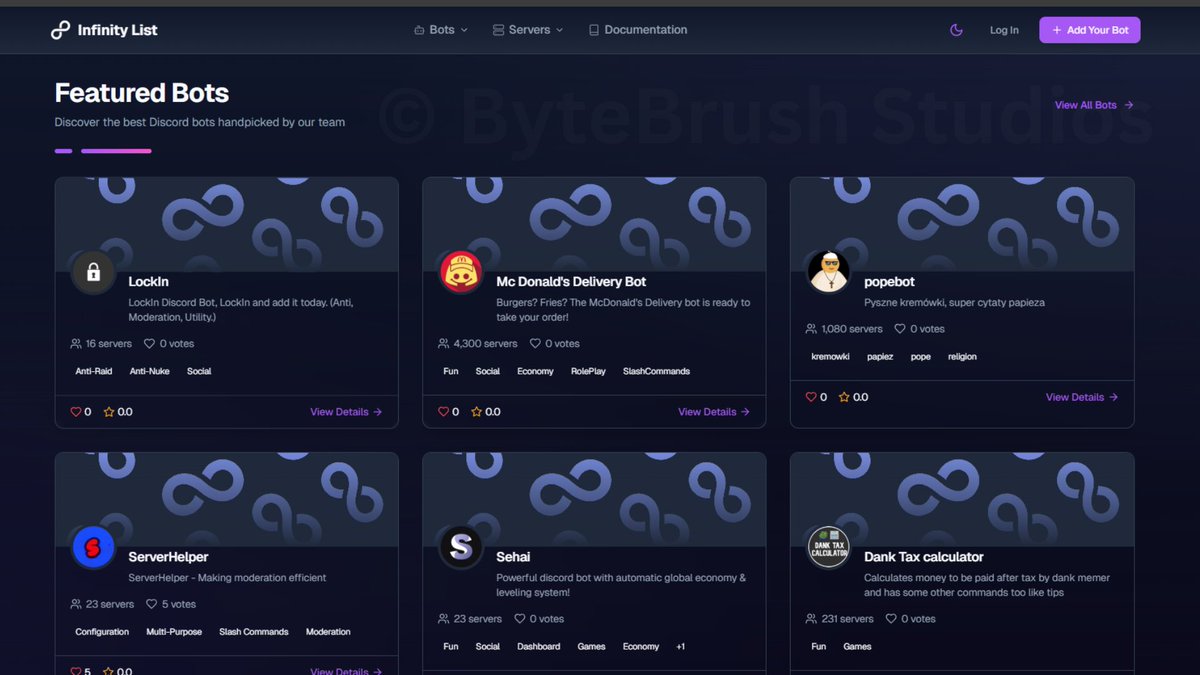Click the View All Bots link
Image resolution: width=1200 pixels, height=675 pixels.
tap(1094, 105)
